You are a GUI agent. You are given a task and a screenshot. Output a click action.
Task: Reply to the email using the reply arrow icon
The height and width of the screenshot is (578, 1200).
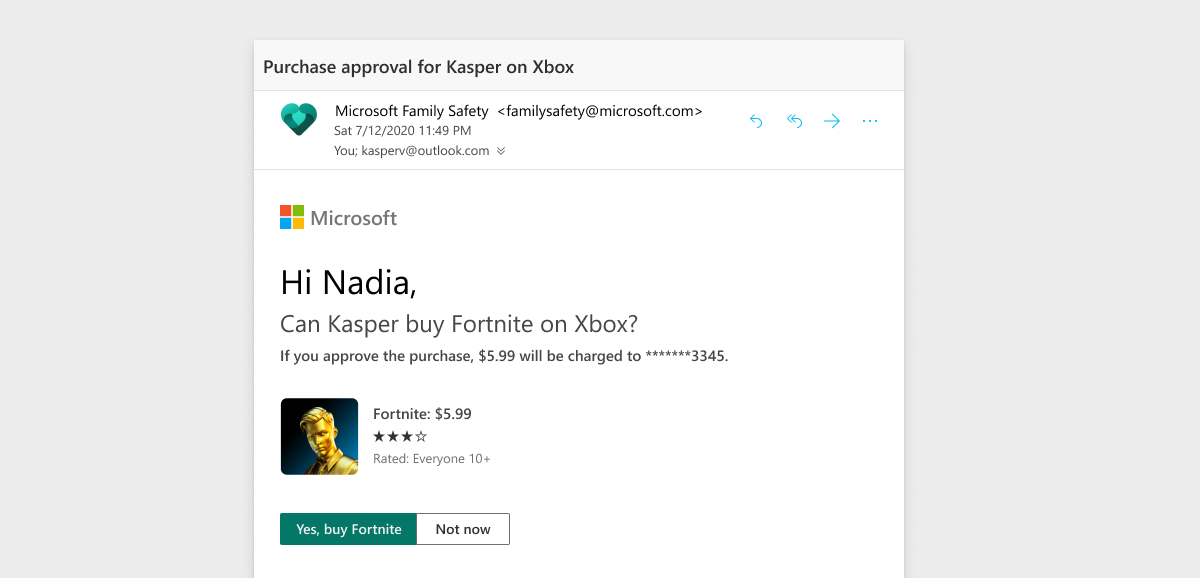pyautogui.click(x=756, y=120)
